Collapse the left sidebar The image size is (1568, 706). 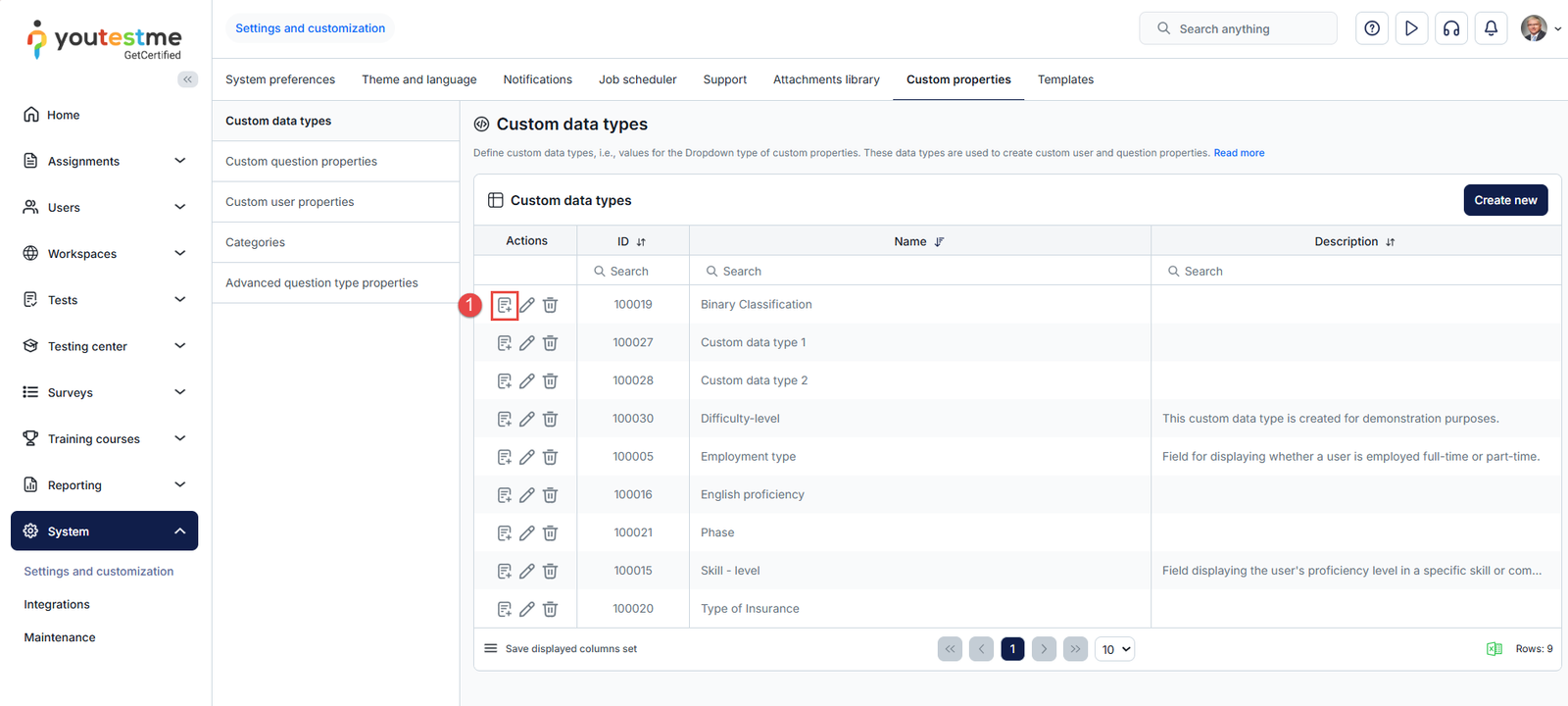click(187, 79)
